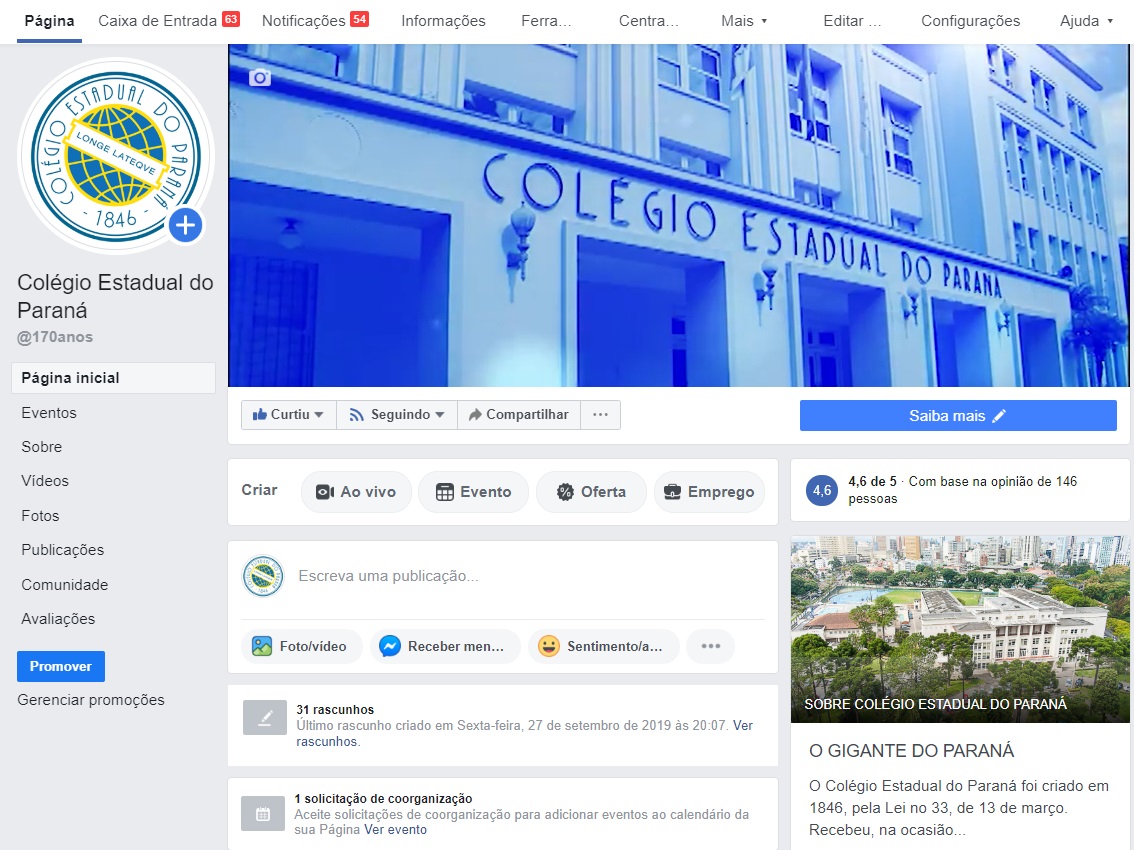Select Página inicial in the sidebar
The height and width of the screenshot is (850, 1134).
point(114,378)
